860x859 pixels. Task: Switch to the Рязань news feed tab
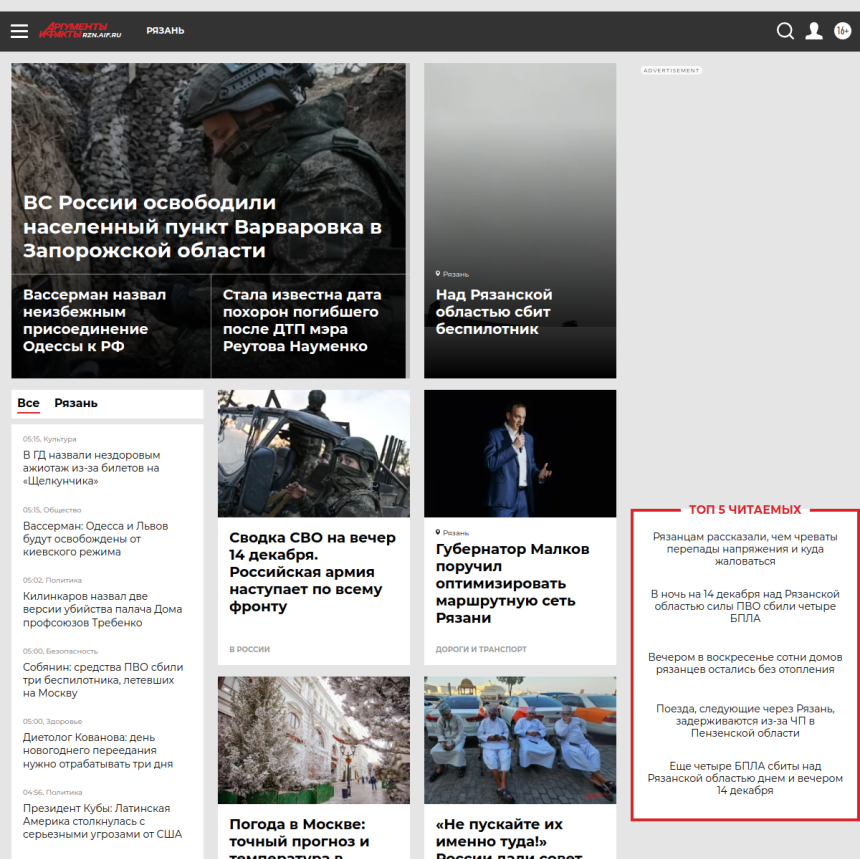point(76,403)
